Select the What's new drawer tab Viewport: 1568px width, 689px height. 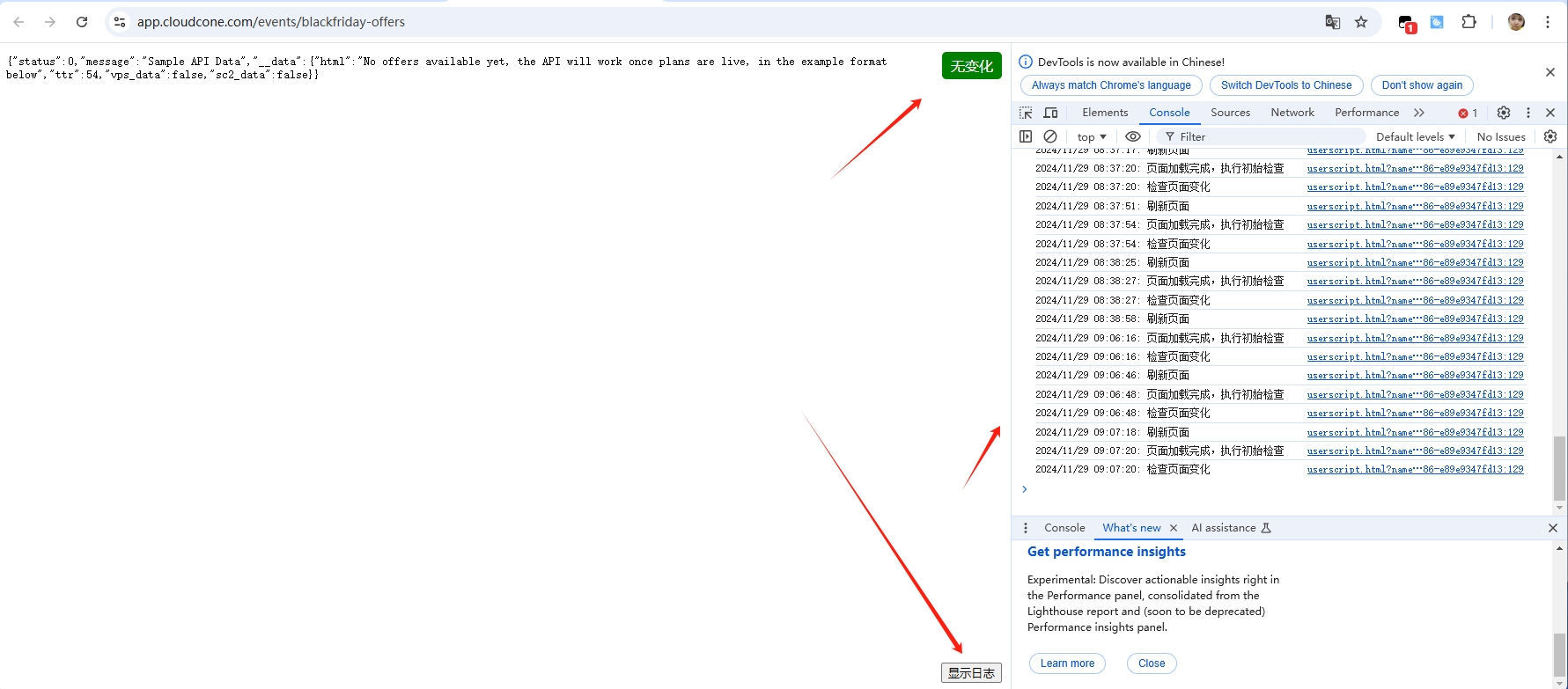1131,528
